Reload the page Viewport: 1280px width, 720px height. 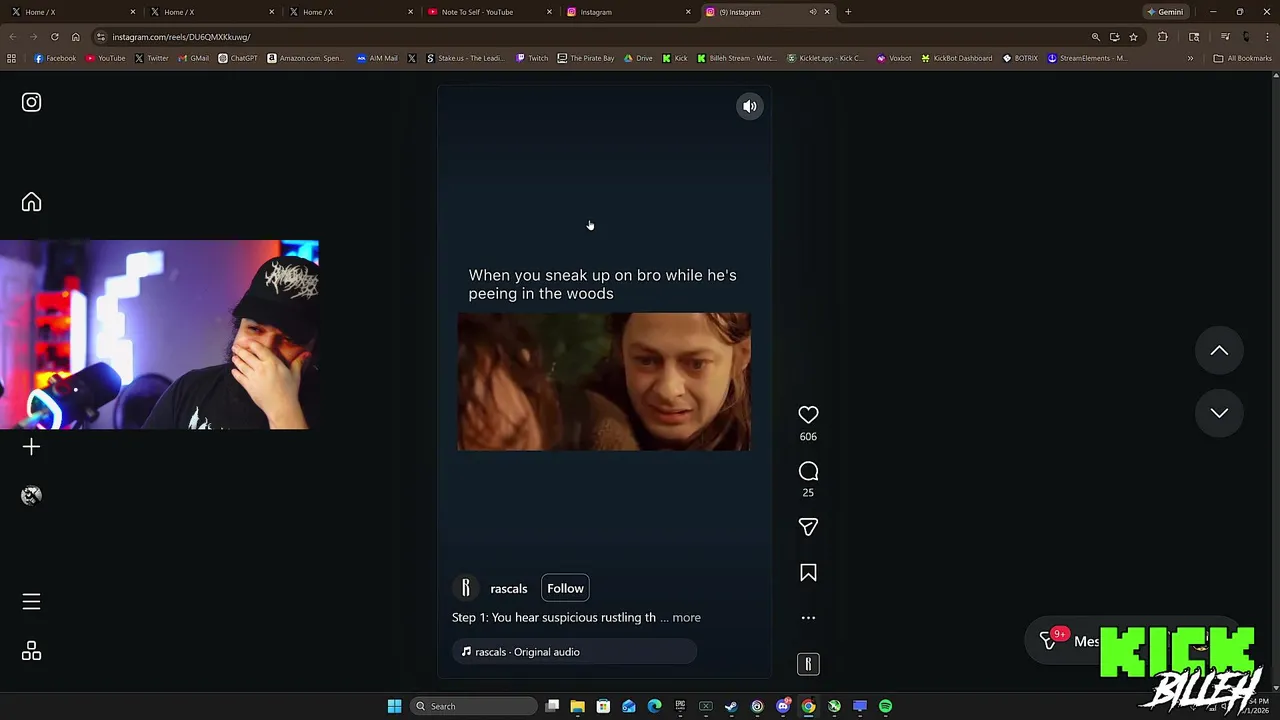[54, 37]
